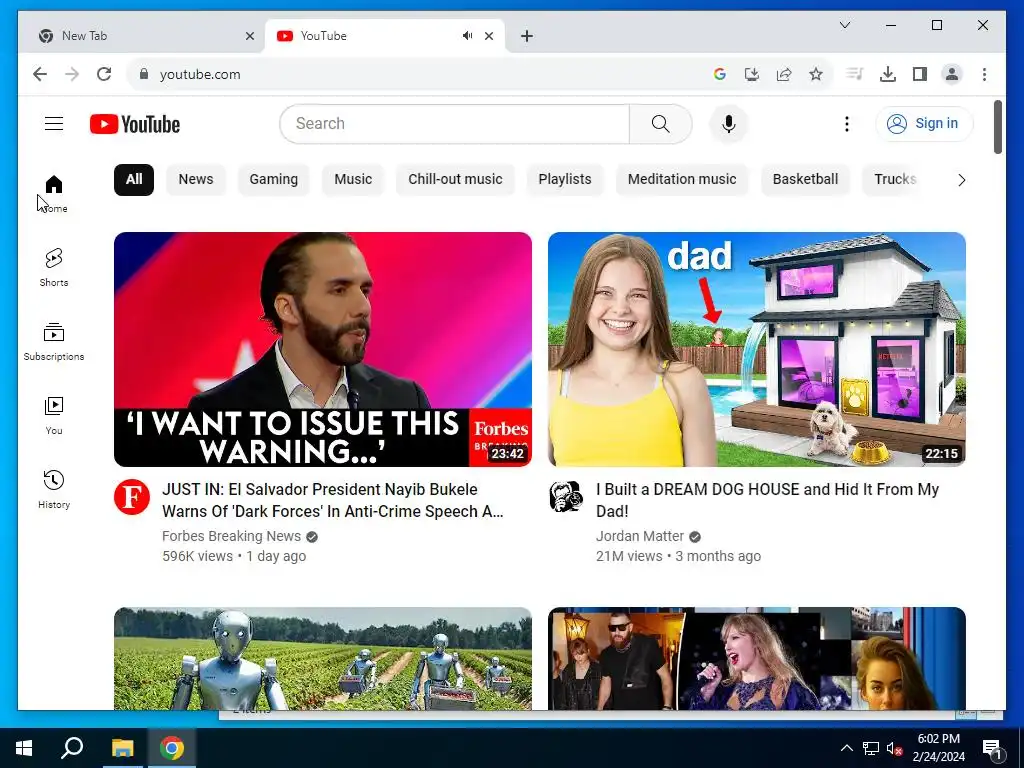The width and height of the screenshot is (1024, 768).
Task: Mute the YouTube tab audio icon
Action: tap(468, 36)
